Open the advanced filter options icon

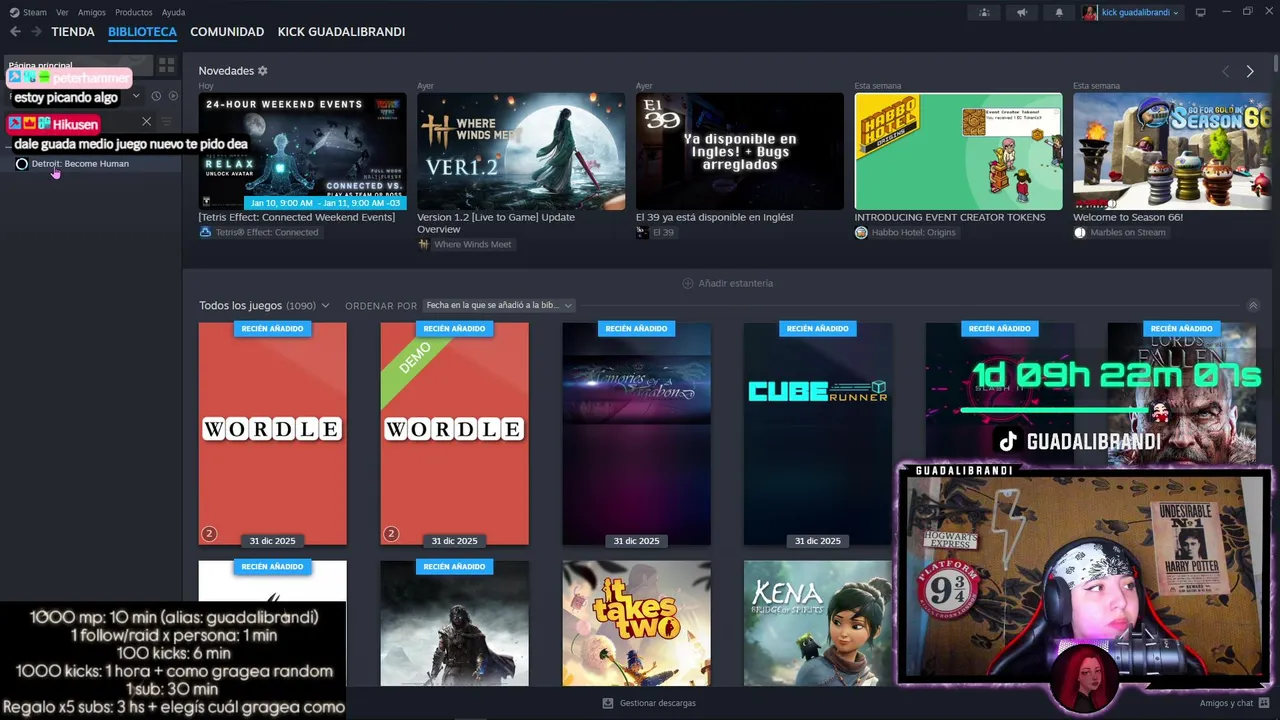(x=167, y=121)
